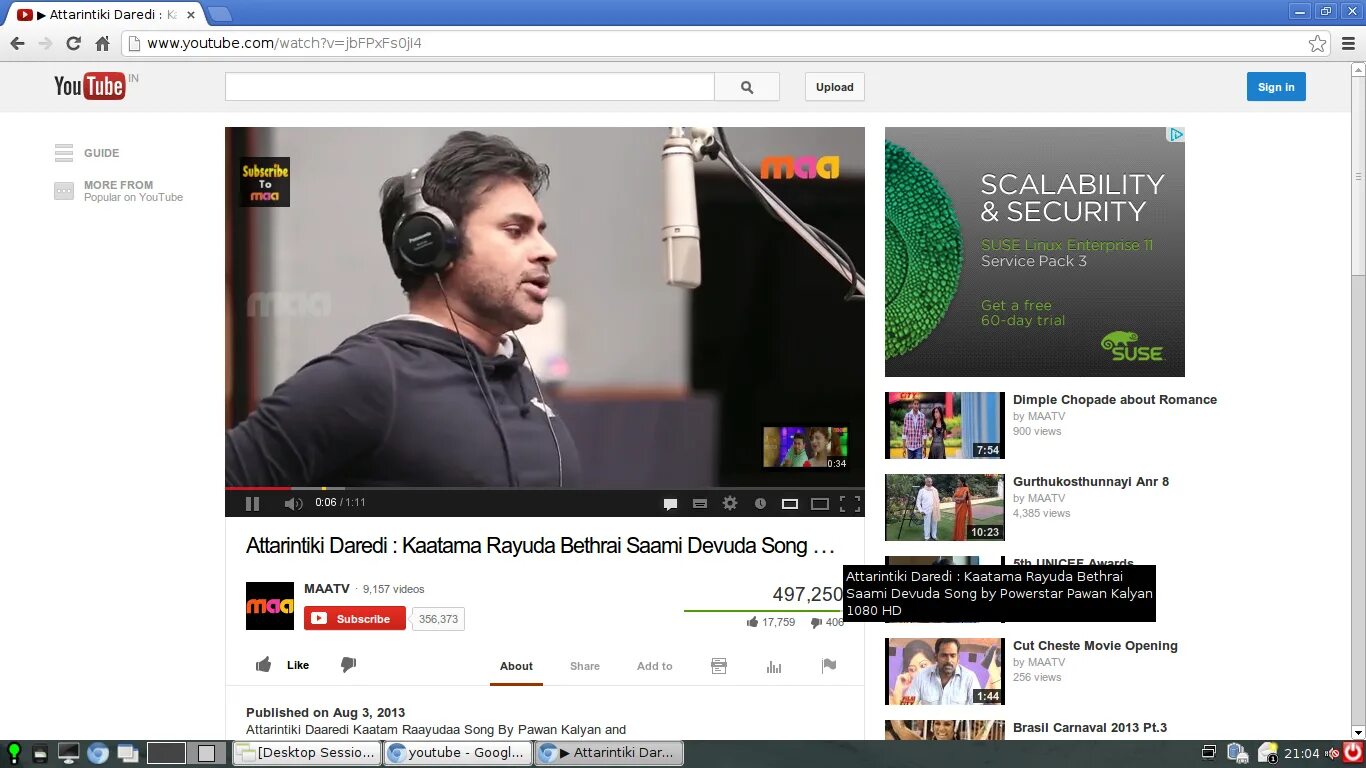Open the Chrome hamburger menu

tap(1348, 43)
